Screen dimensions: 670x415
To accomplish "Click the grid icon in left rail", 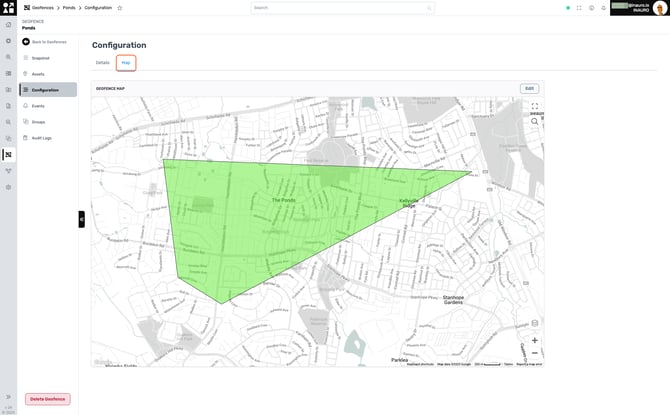I will [8, 74].
